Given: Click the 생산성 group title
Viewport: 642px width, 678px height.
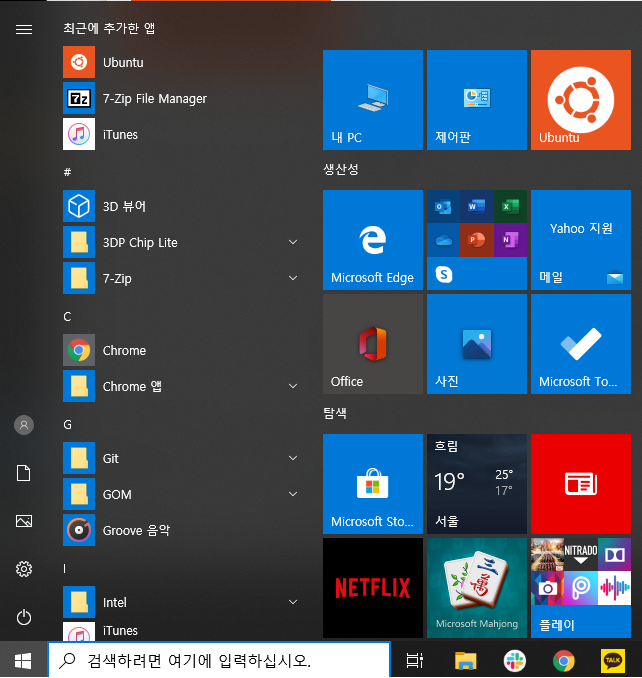Looking at the screenshot, I should (x=341, y=170).
